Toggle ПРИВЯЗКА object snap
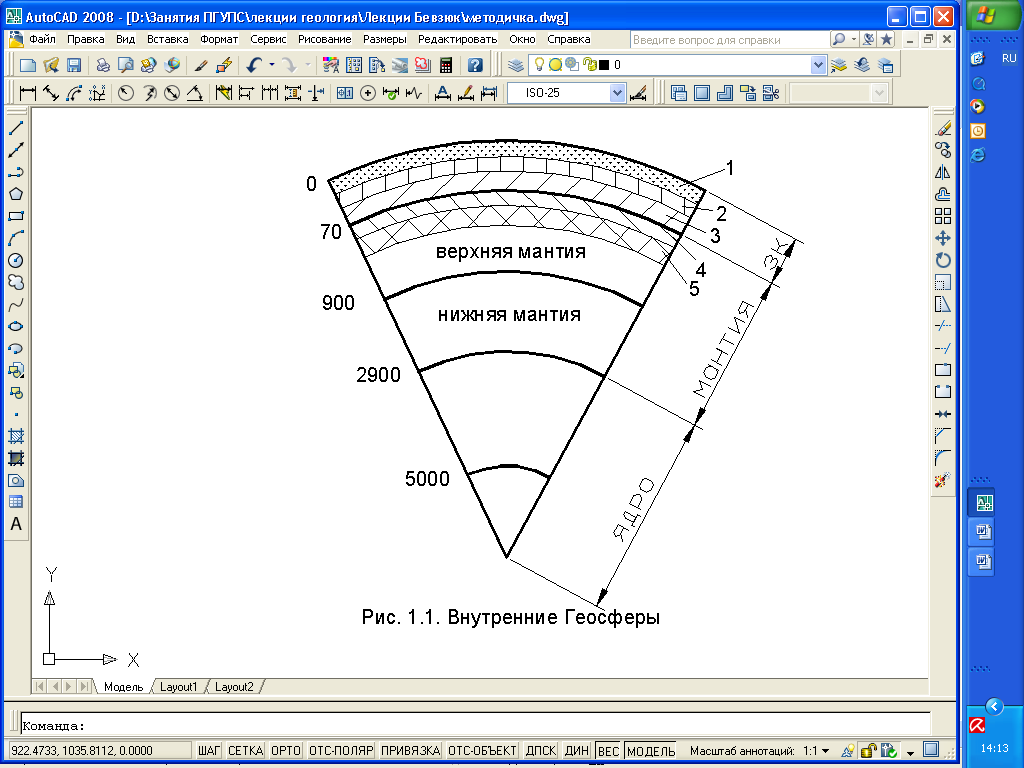The image size is (1024, 768). point(411,750)
